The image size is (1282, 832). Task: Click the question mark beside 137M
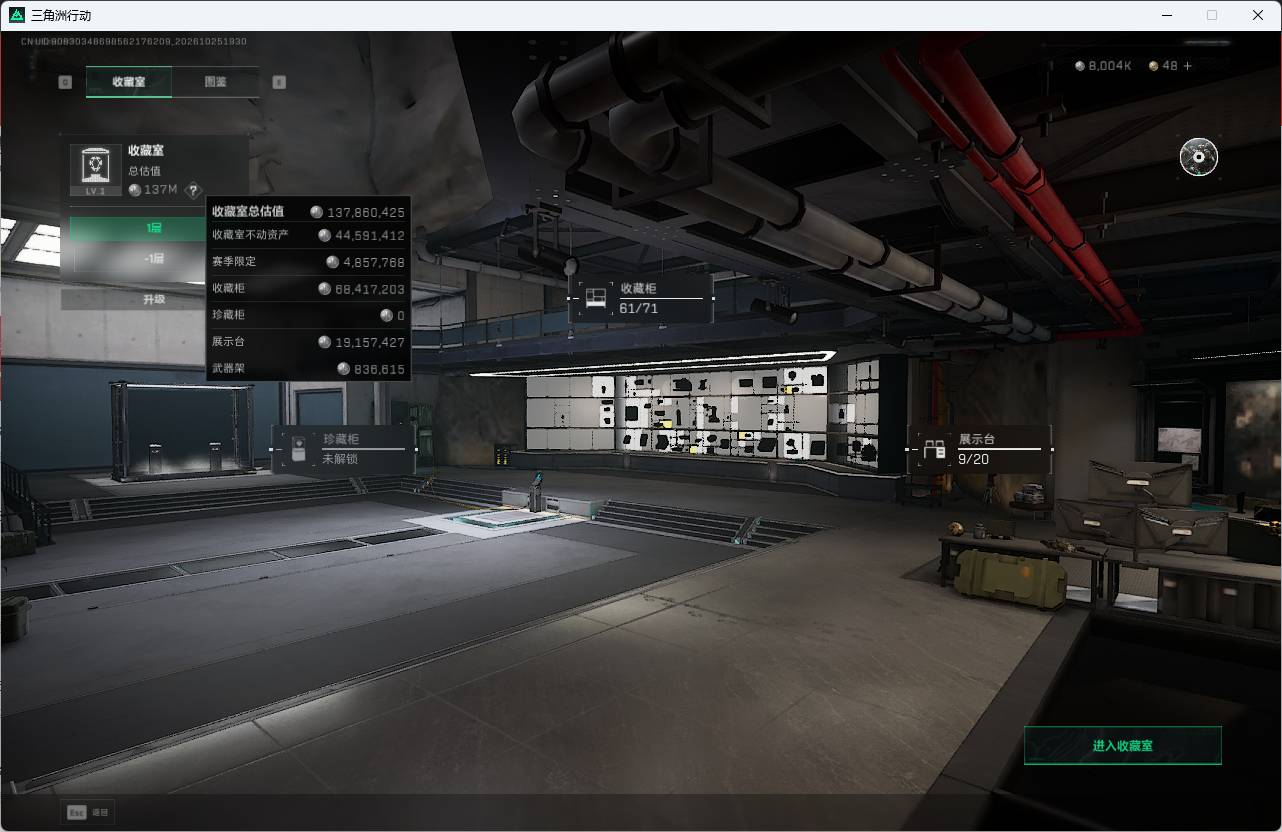pyautogui.click(x=193, y=190)
